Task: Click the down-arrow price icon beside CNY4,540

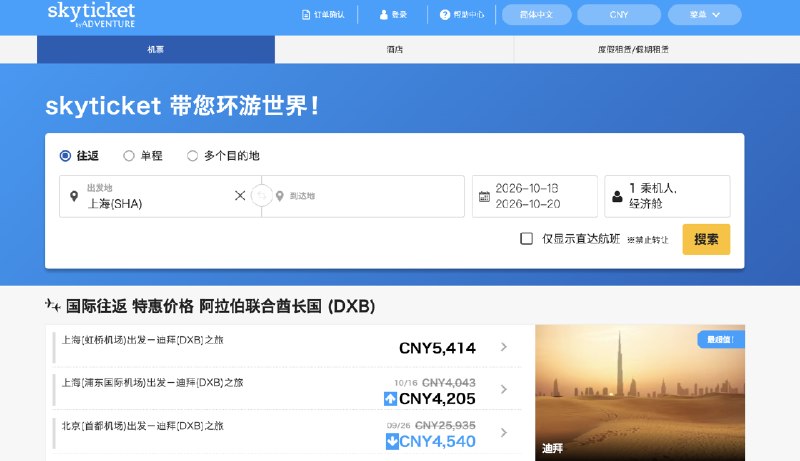Action: pyautogui.click(x=392, y=442)
